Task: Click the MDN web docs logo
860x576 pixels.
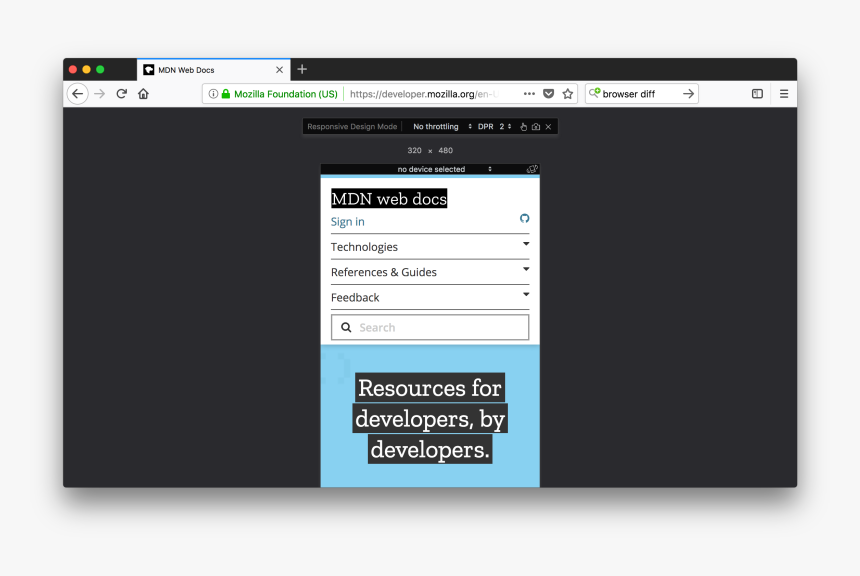Action: [x=389, y=199]
